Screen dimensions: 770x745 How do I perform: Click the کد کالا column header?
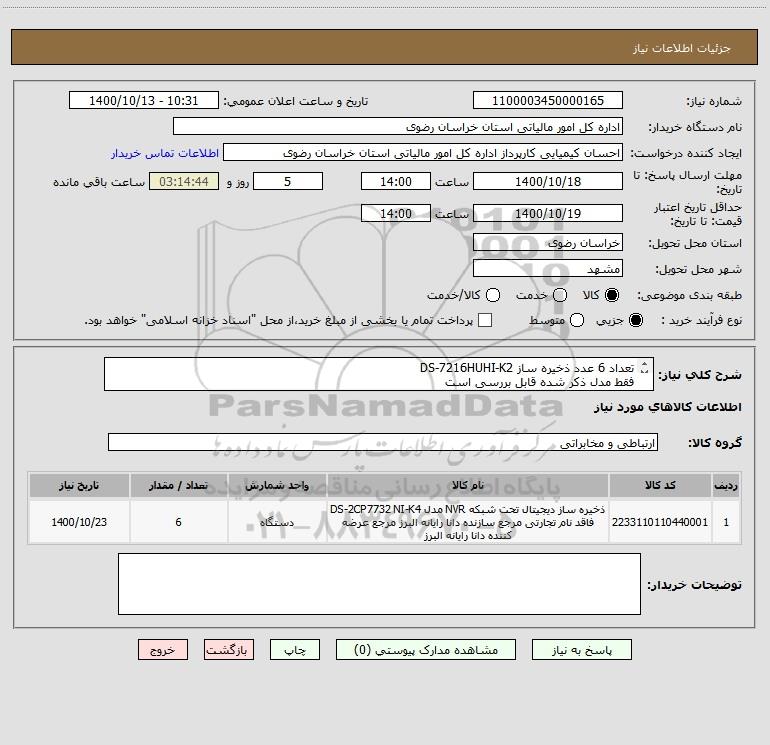(x=660, y=485)
